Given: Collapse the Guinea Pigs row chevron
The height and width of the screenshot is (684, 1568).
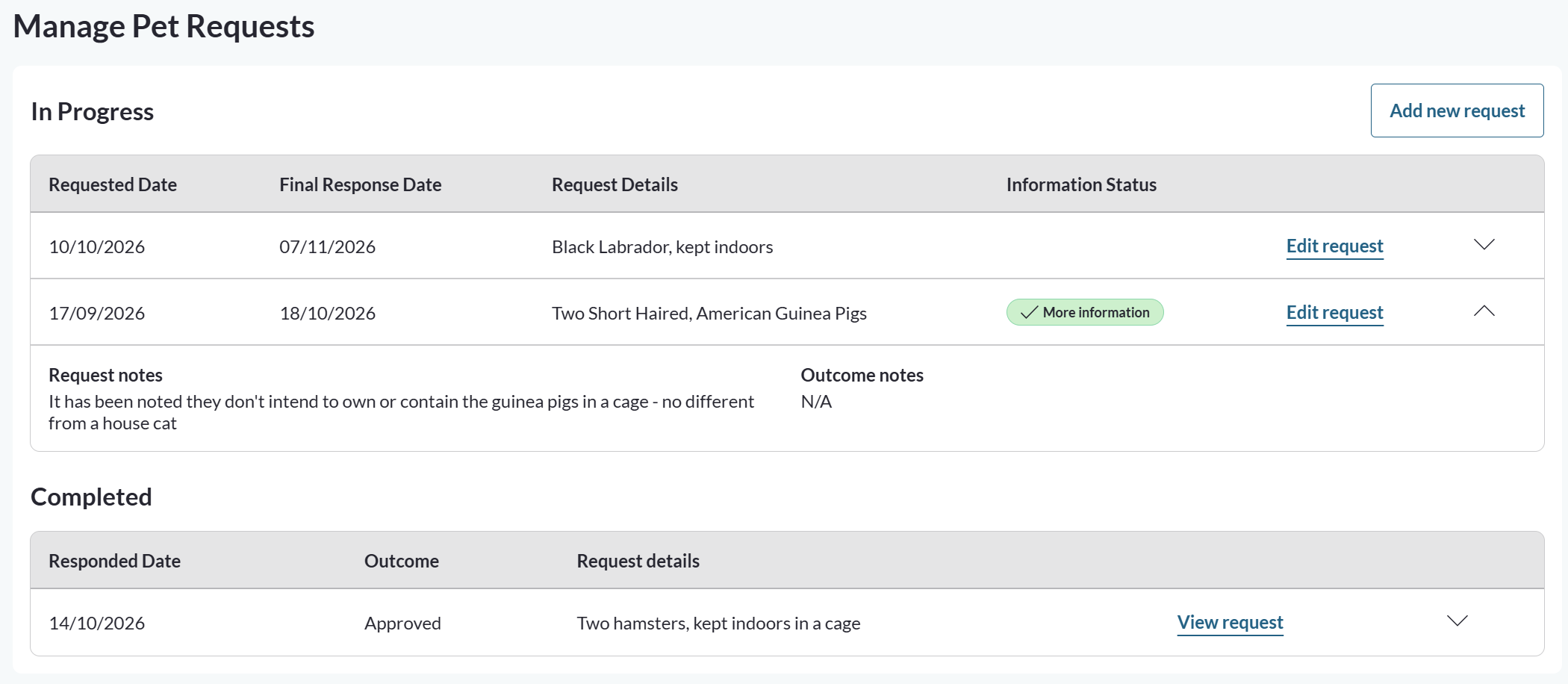Looking at the screenshot, I should [x=1484, y=311].
